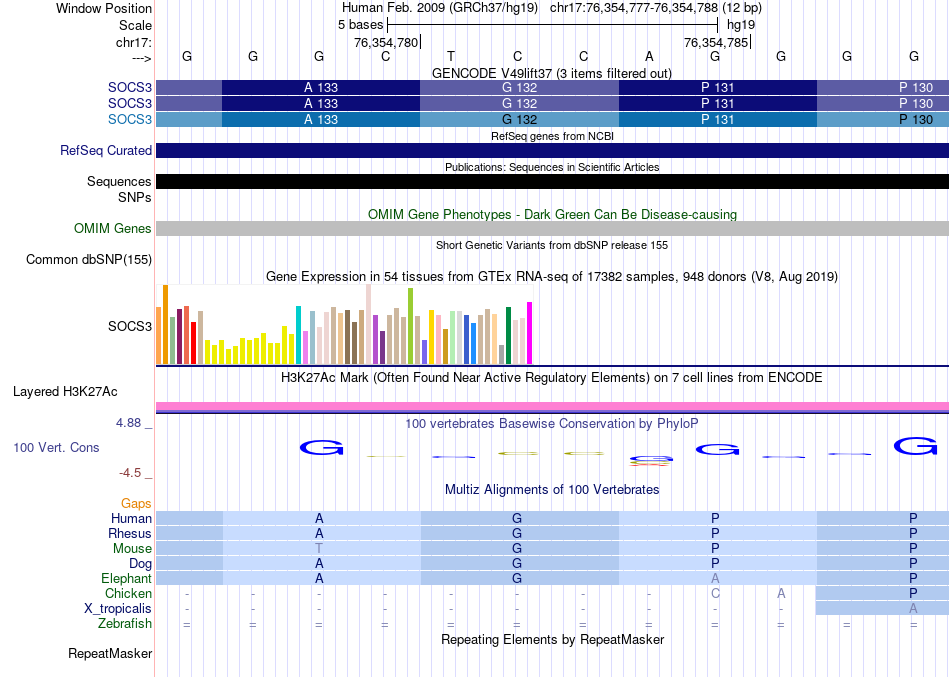This screenshot has height=677, width=950.
Task: Click the SOCS3 label beside the GTEx chart
Action: point(130,327)
